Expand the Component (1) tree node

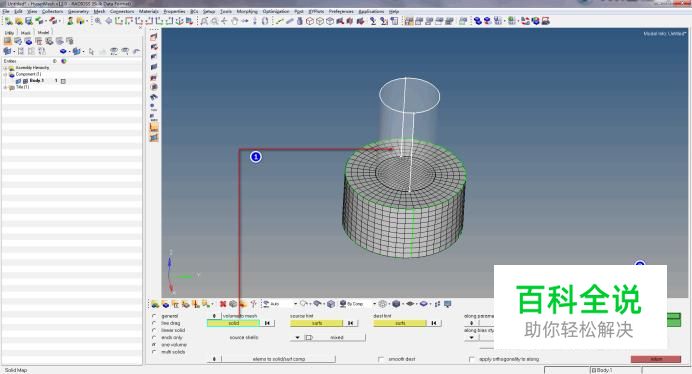click(5, 75)
